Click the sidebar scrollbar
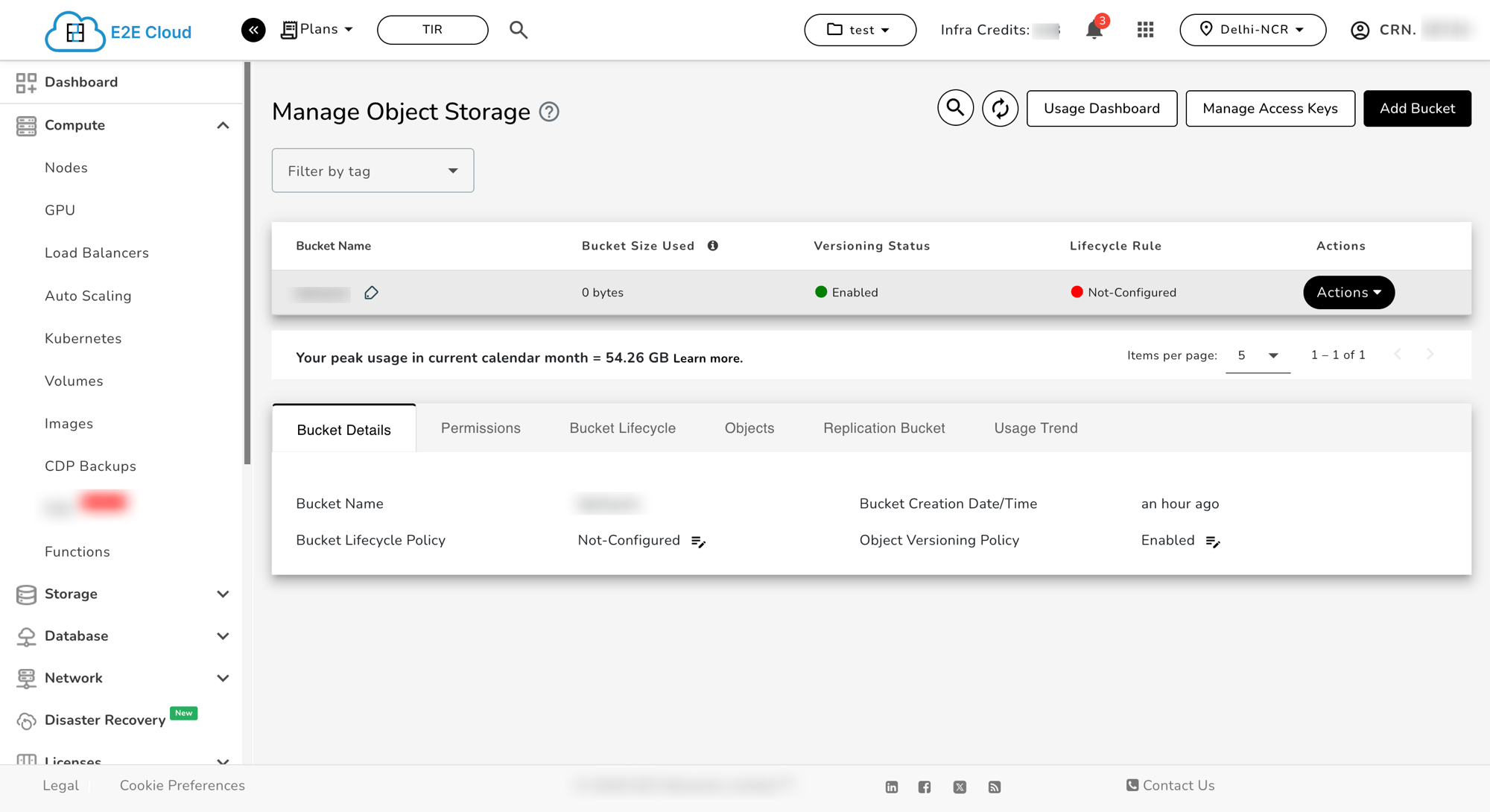Image resolution: width=1490 pixels, height=812 pixels. pyautogui.click(x=247, y=264)
